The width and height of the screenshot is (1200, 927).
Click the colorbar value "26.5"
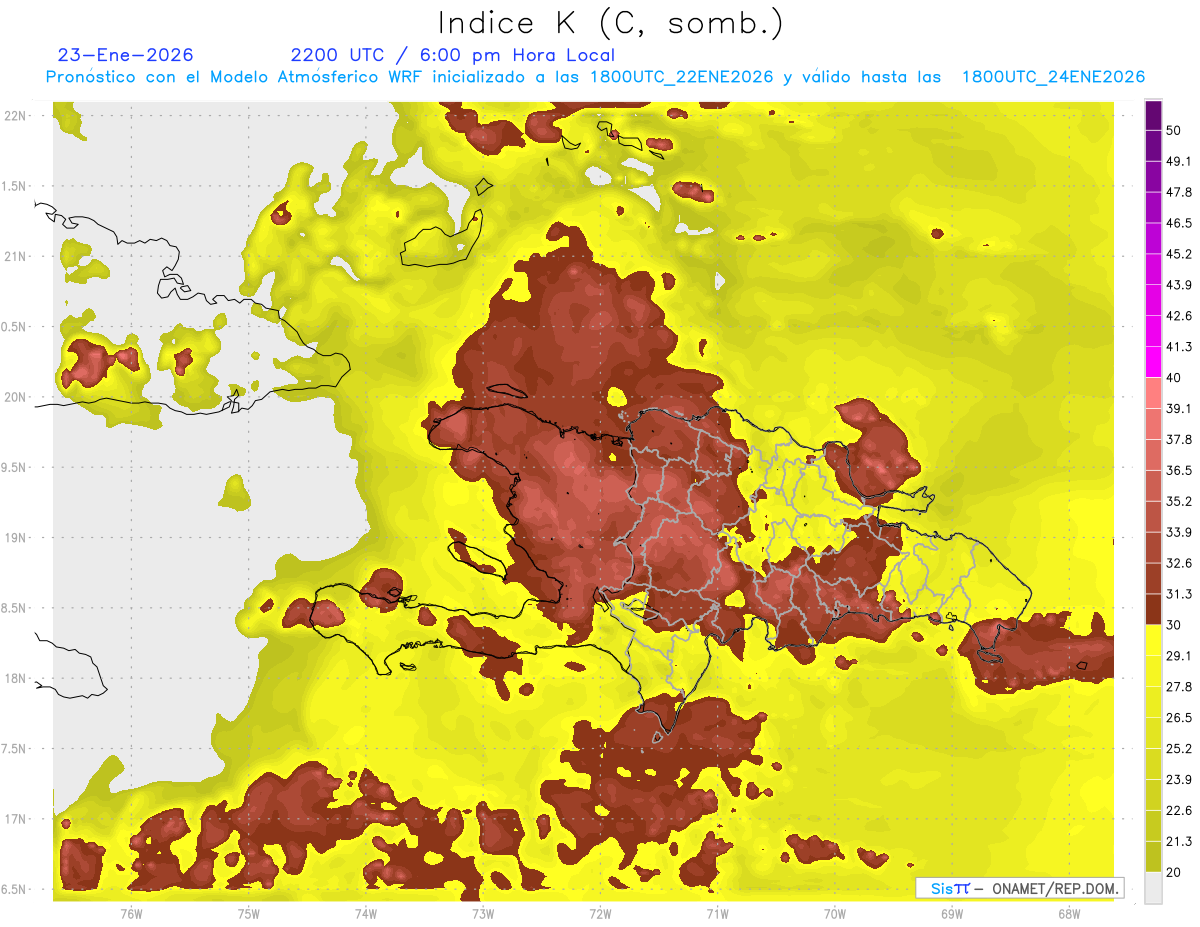click(x=1179, y=717)
